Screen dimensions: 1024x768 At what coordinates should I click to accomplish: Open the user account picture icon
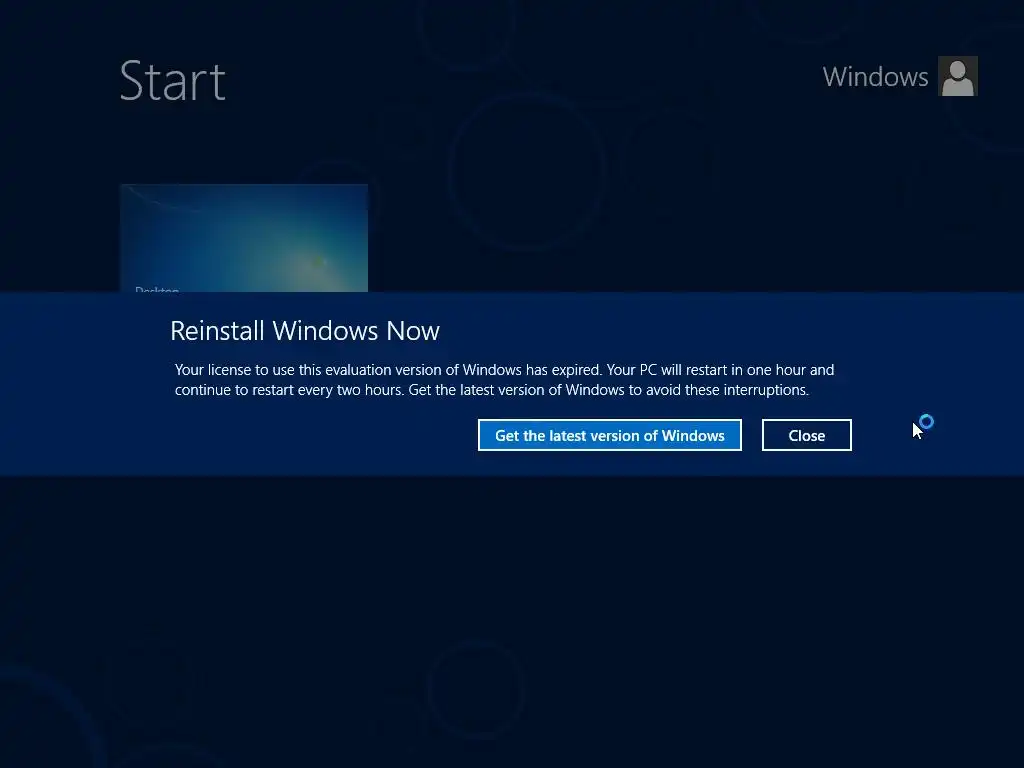(x=957, y=76)
